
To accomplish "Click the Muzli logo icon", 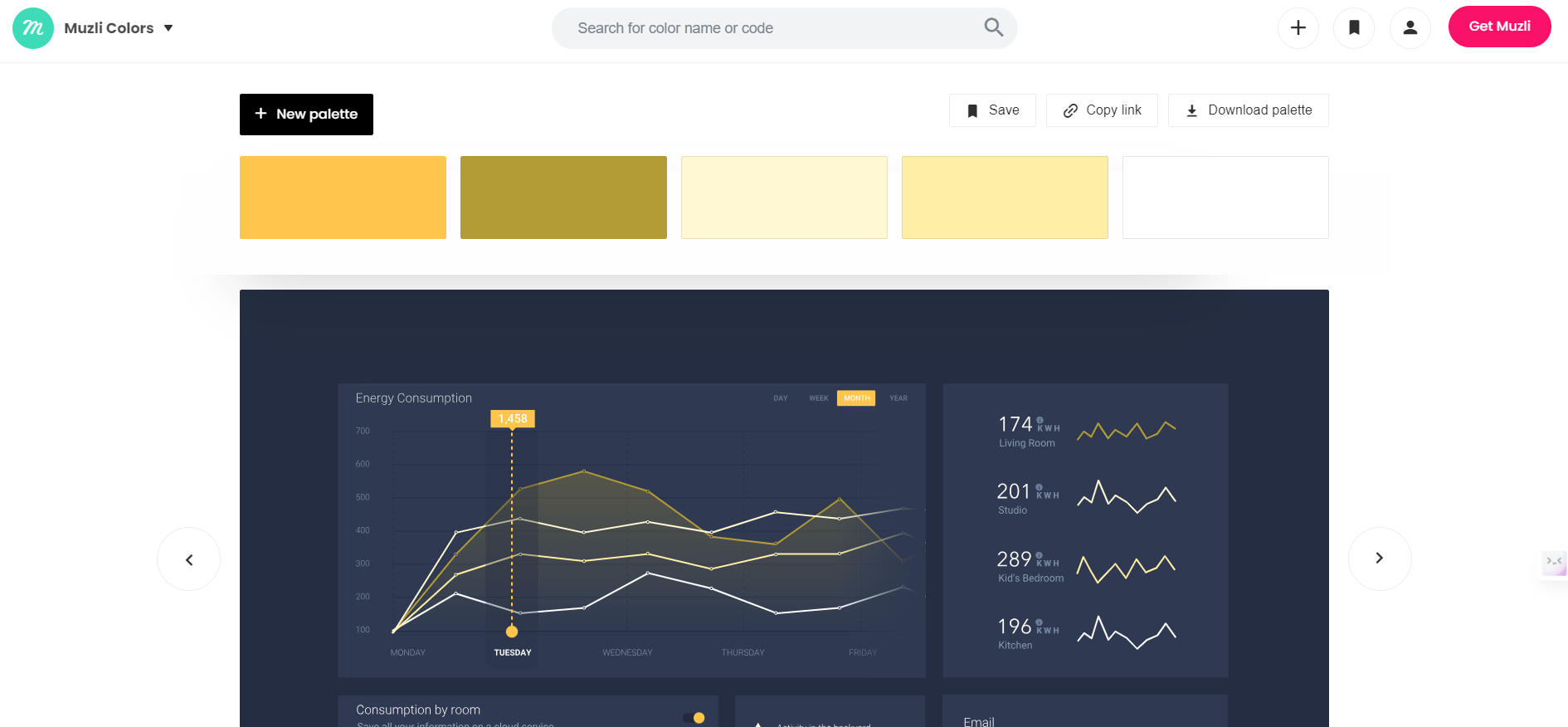I will [x=33, y=28].
